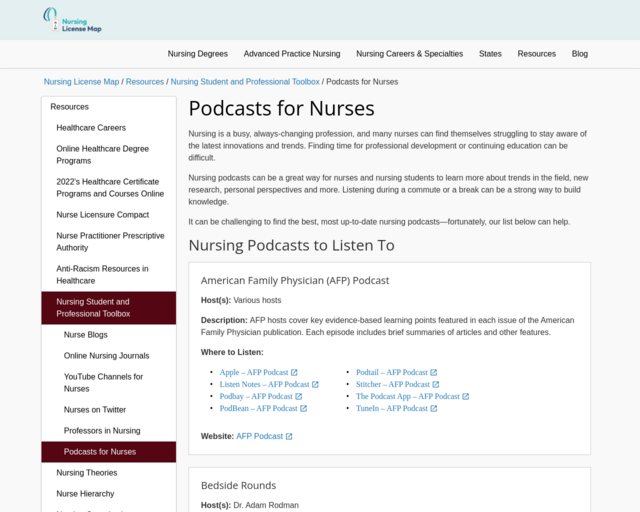Open Anti-Racism Resources in Healthcare item

click(x=109, y=275)
